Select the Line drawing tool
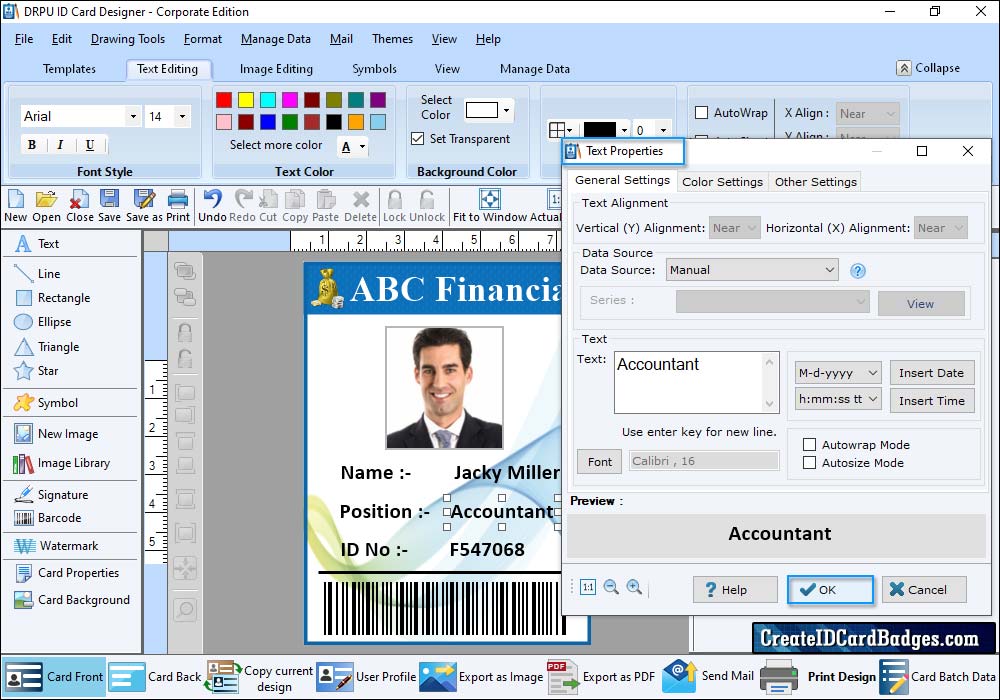Image resolution: width=1000 pixels, height=700 pixels. 38,273
